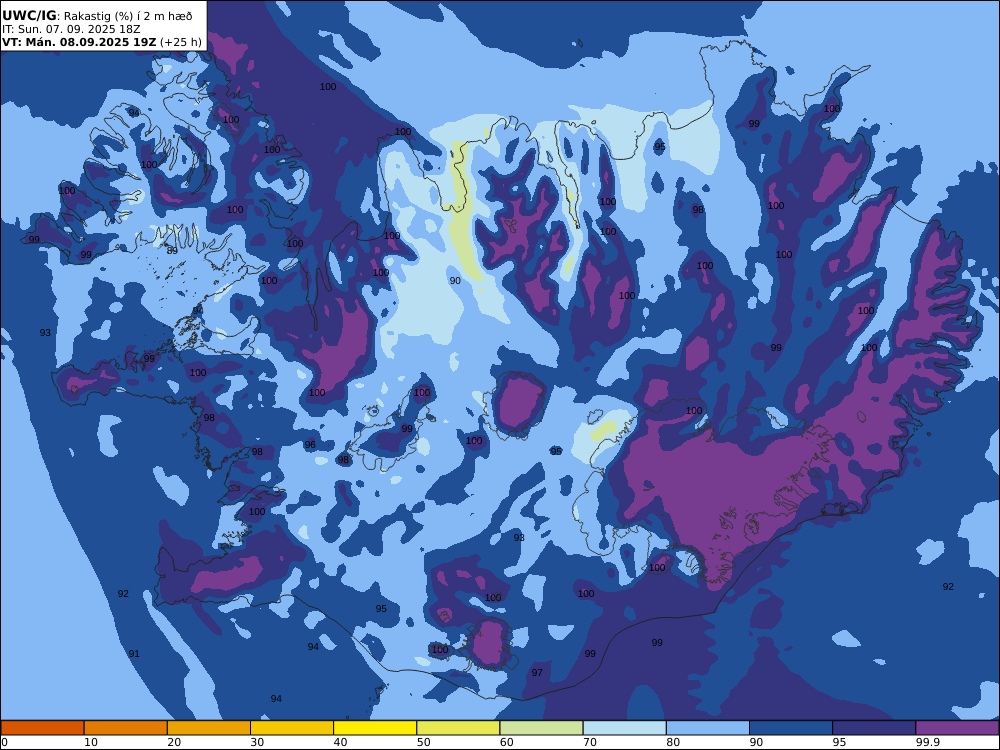Click the "97" humidity value on the map
1000x750 pixels.
[x=537, y=672]
